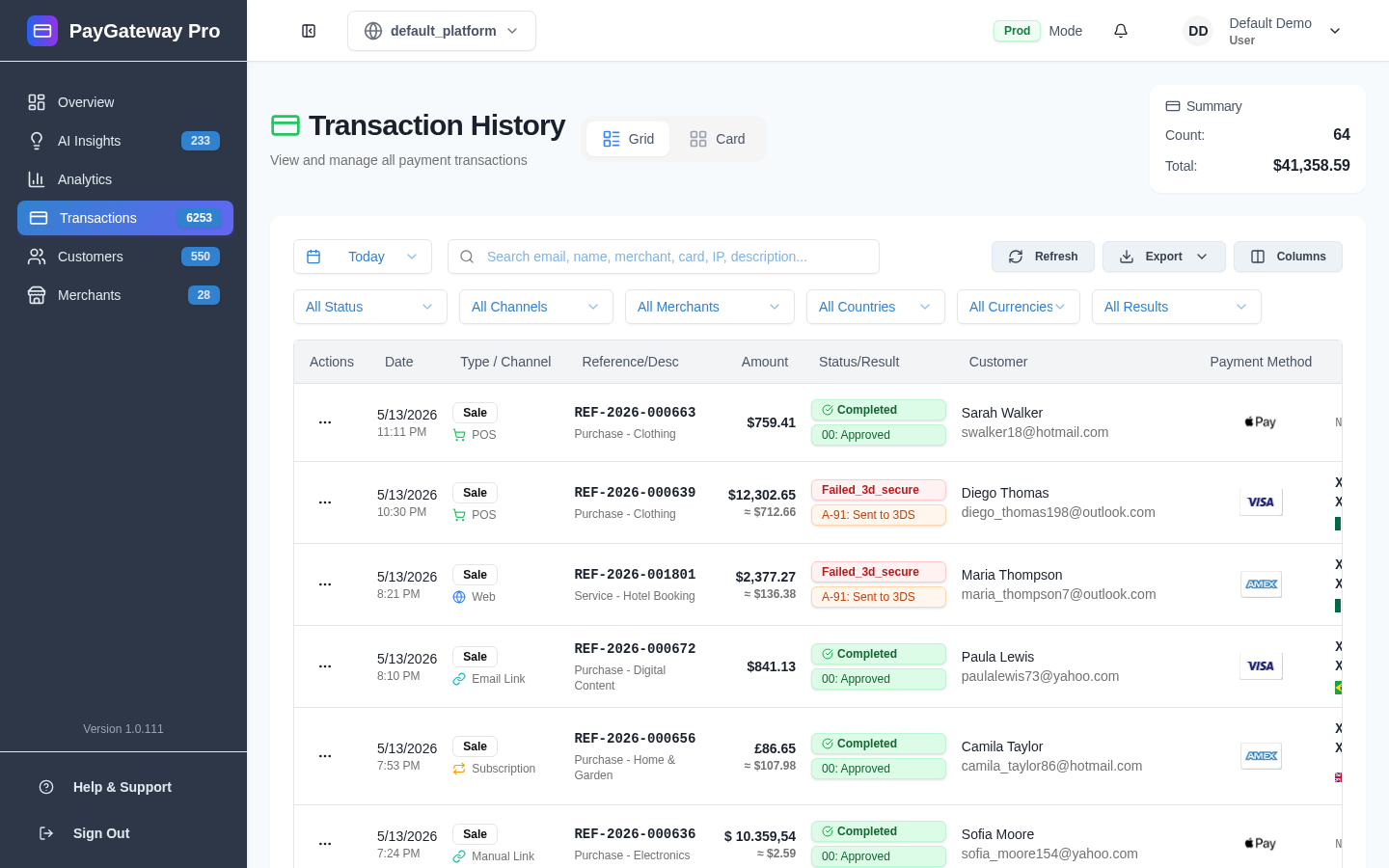Image resolution: width=1389 pixels, height=868 pixels.
Task: Click the Export button
Action: [x=1164, y=257]
